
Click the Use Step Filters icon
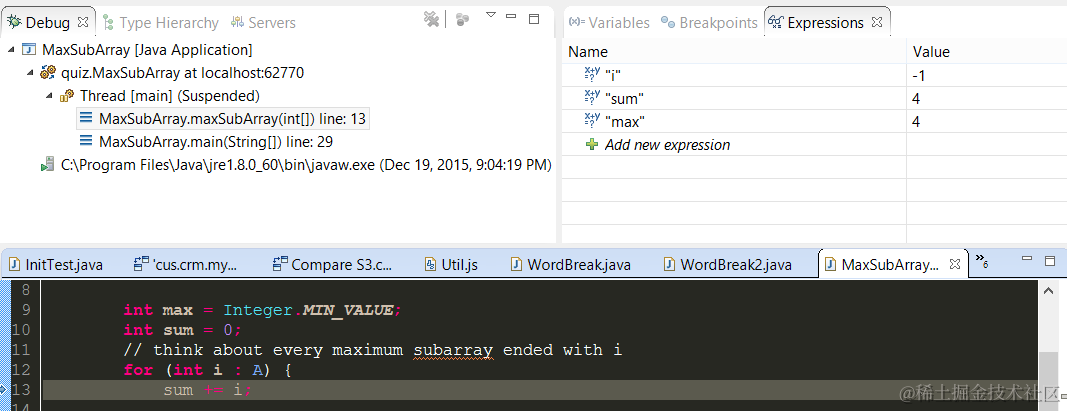[463, 19]
